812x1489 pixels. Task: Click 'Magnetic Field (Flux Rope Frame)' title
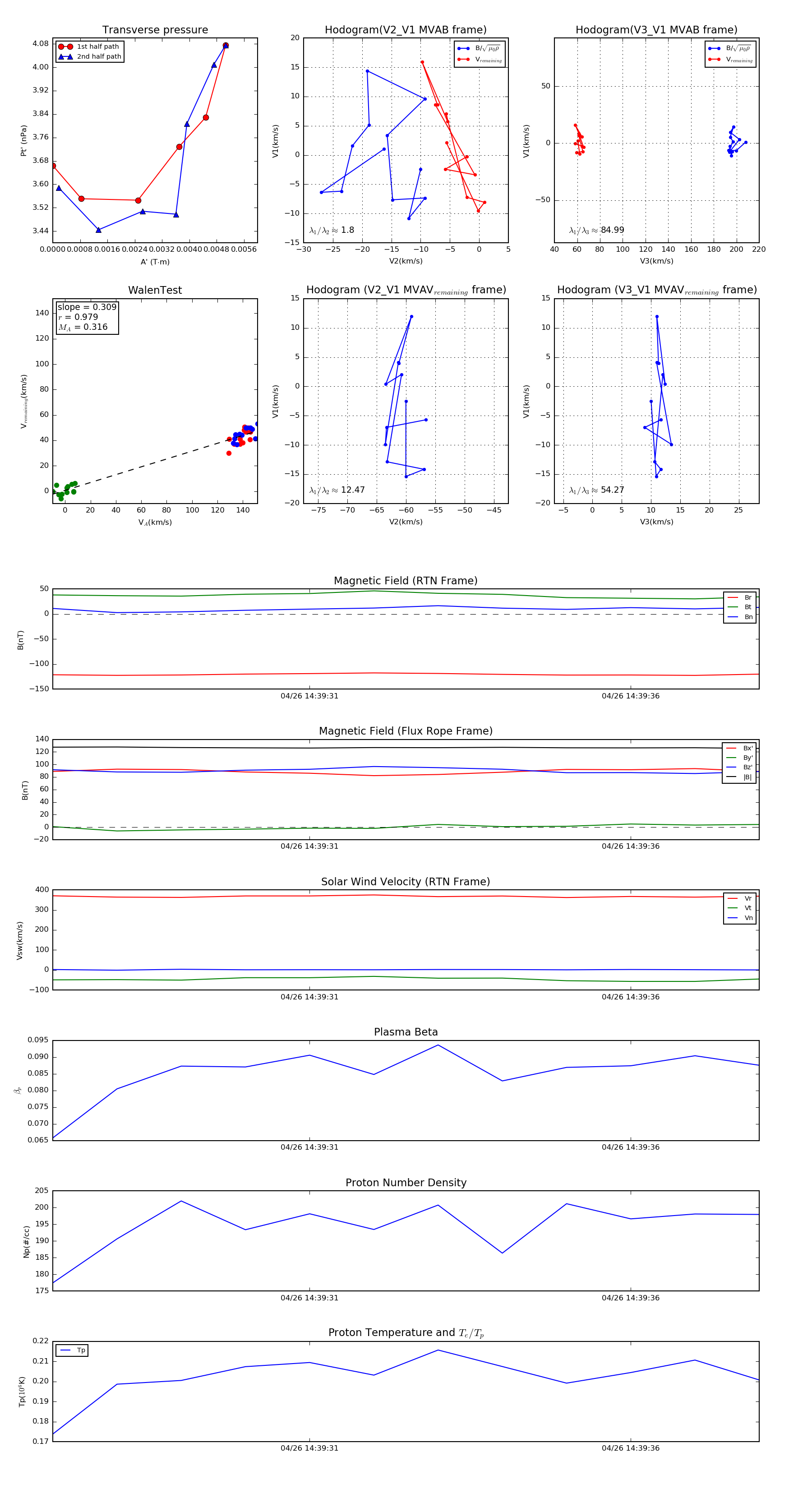tap(406, 731)
